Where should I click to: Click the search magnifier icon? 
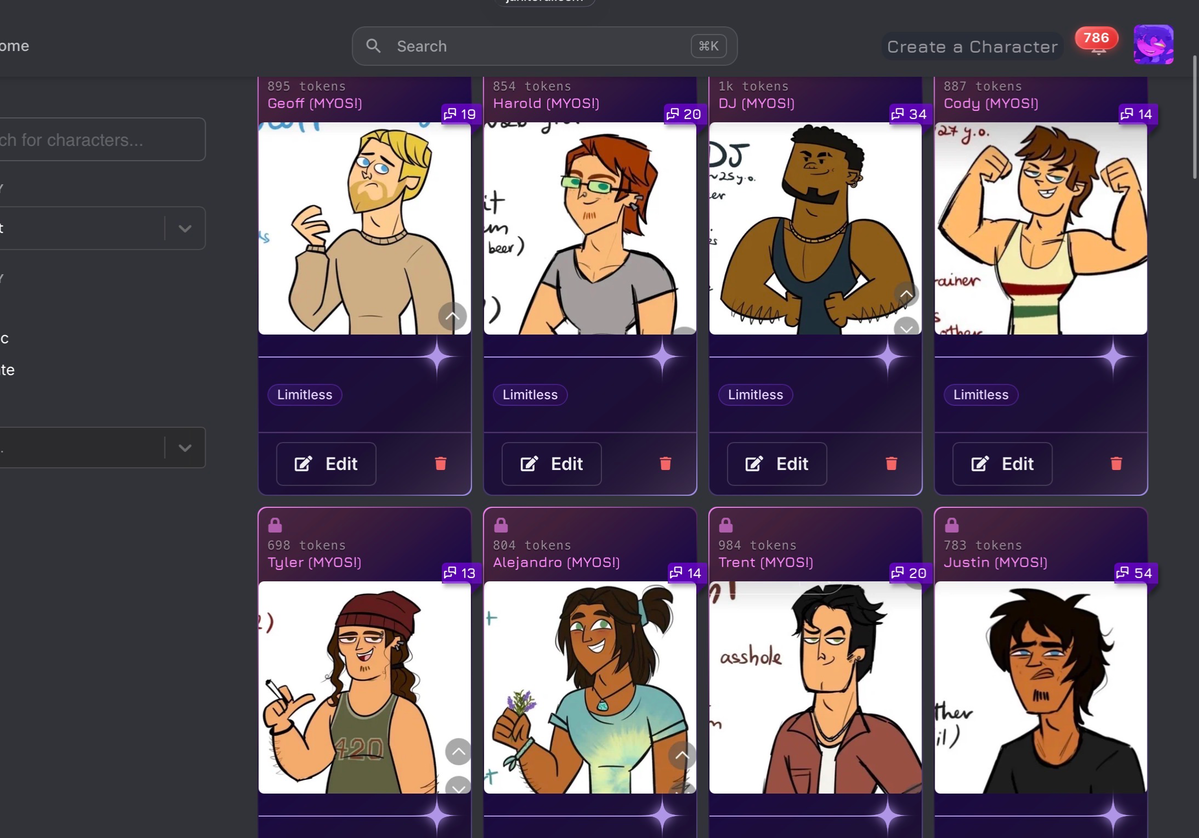click(373, 46)
